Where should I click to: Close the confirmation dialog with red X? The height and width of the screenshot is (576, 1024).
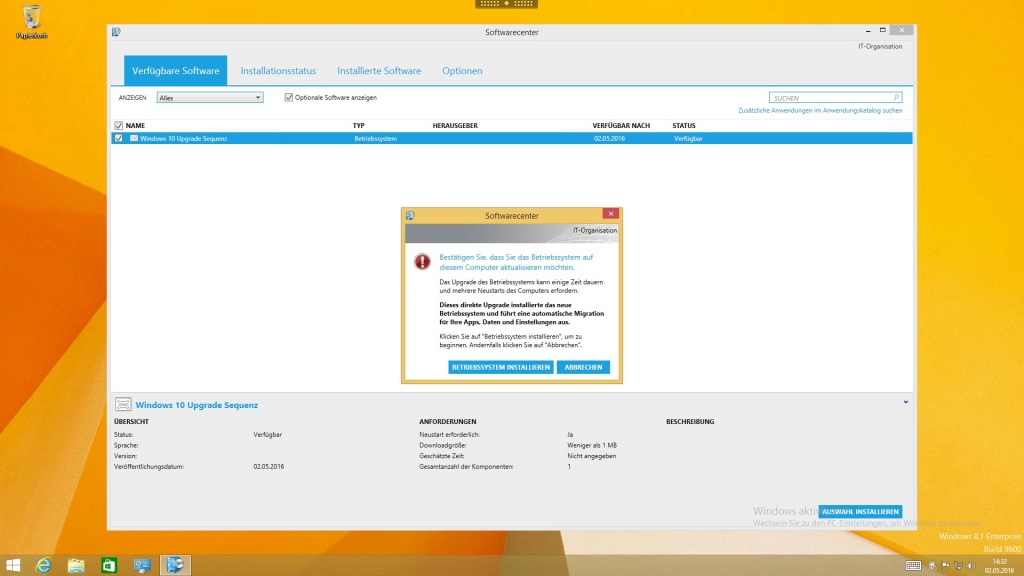[x=611, y=214]
